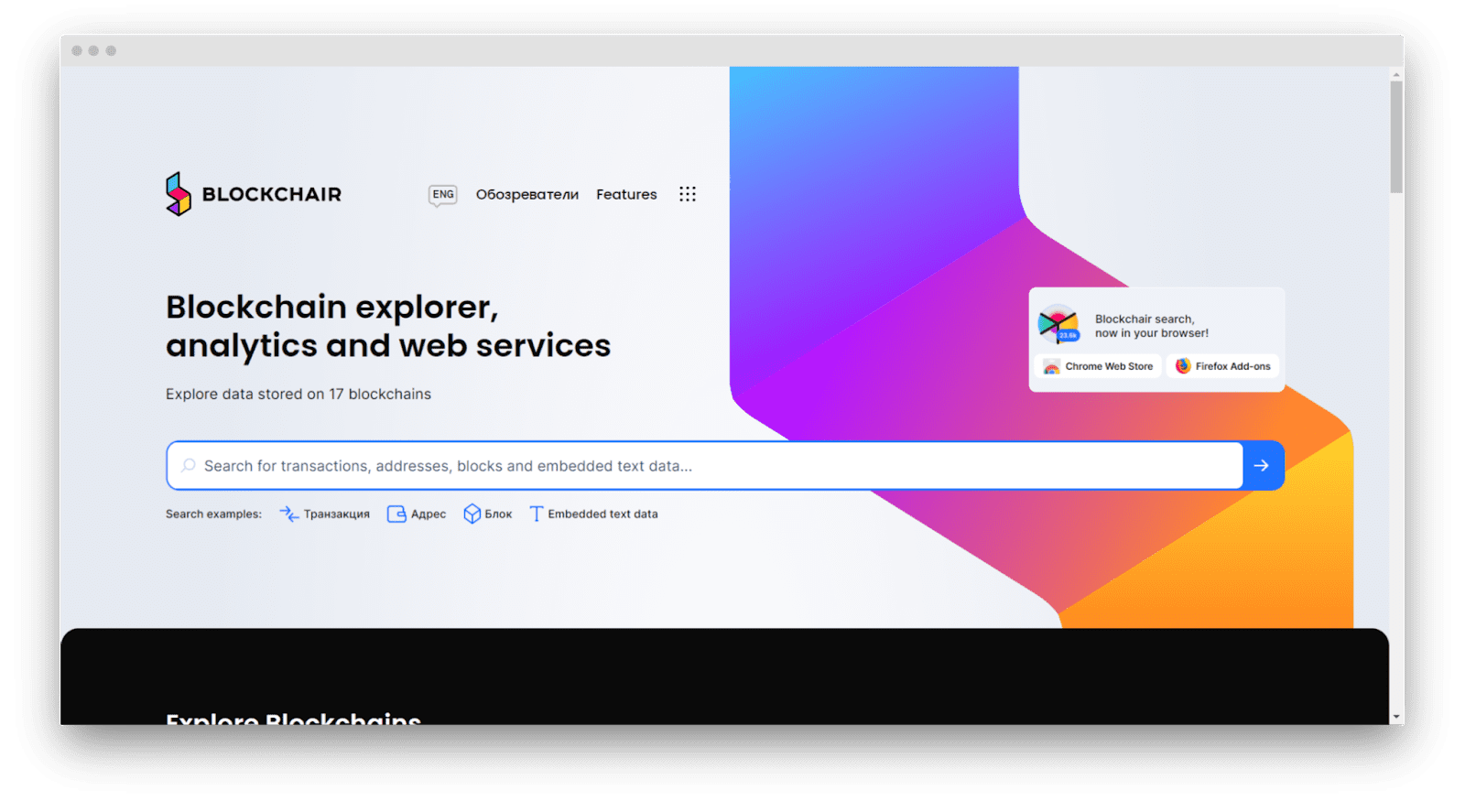Click the Blockchair browser extension icon
This screenshot has height=812, width=1465.
pyautogui.click(x=1058, y=324)
